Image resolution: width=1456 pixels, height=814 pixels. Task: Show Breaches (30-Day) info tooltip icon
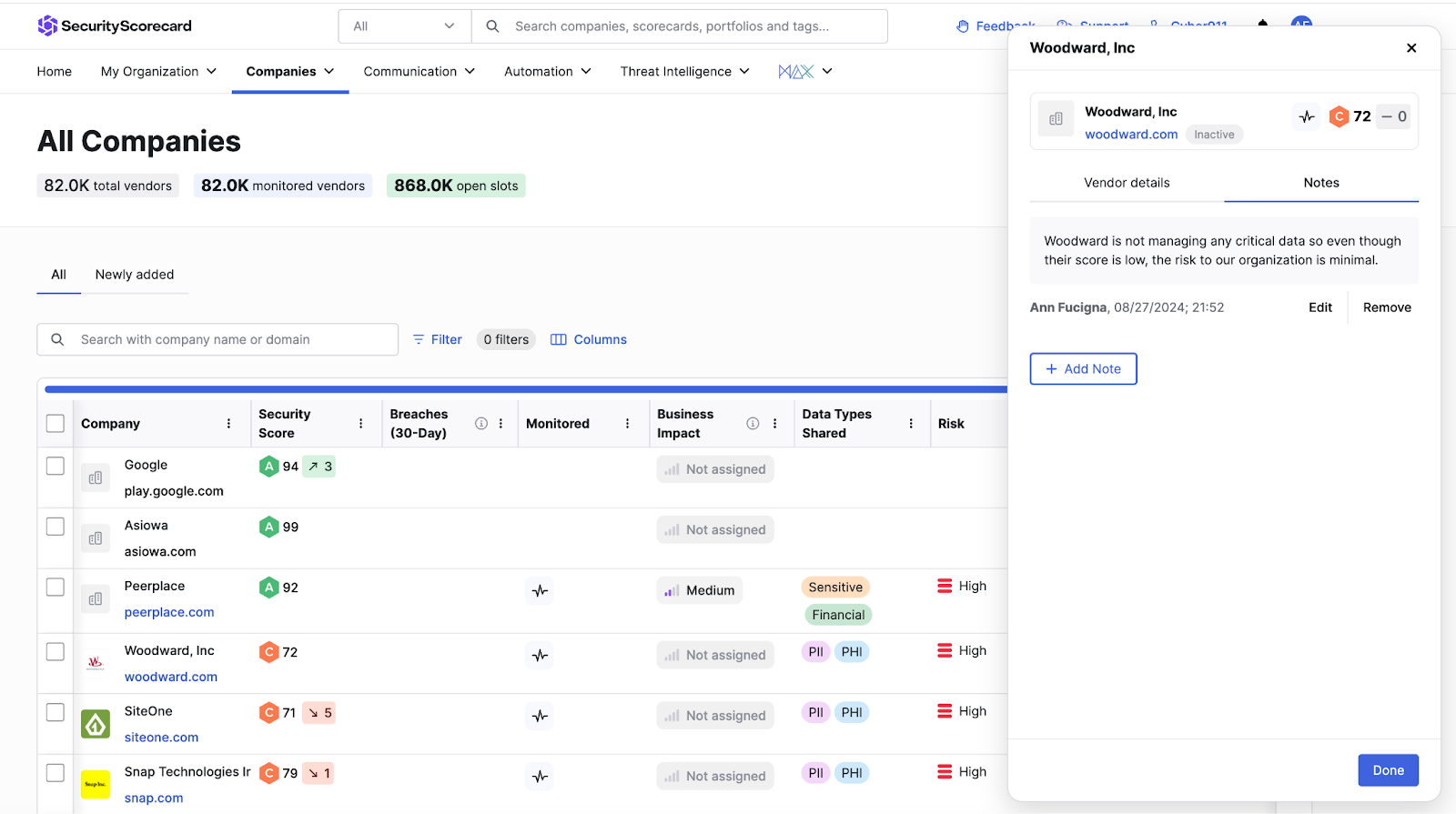point(481,424)
